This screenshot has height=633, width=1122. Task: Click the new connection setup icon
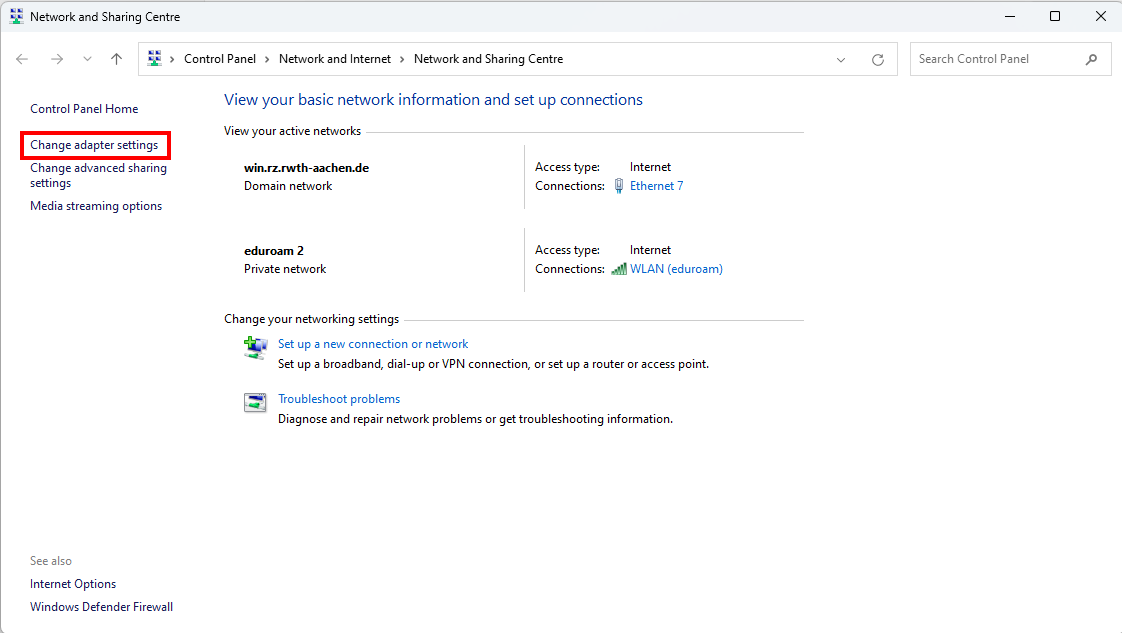(255, 348)
